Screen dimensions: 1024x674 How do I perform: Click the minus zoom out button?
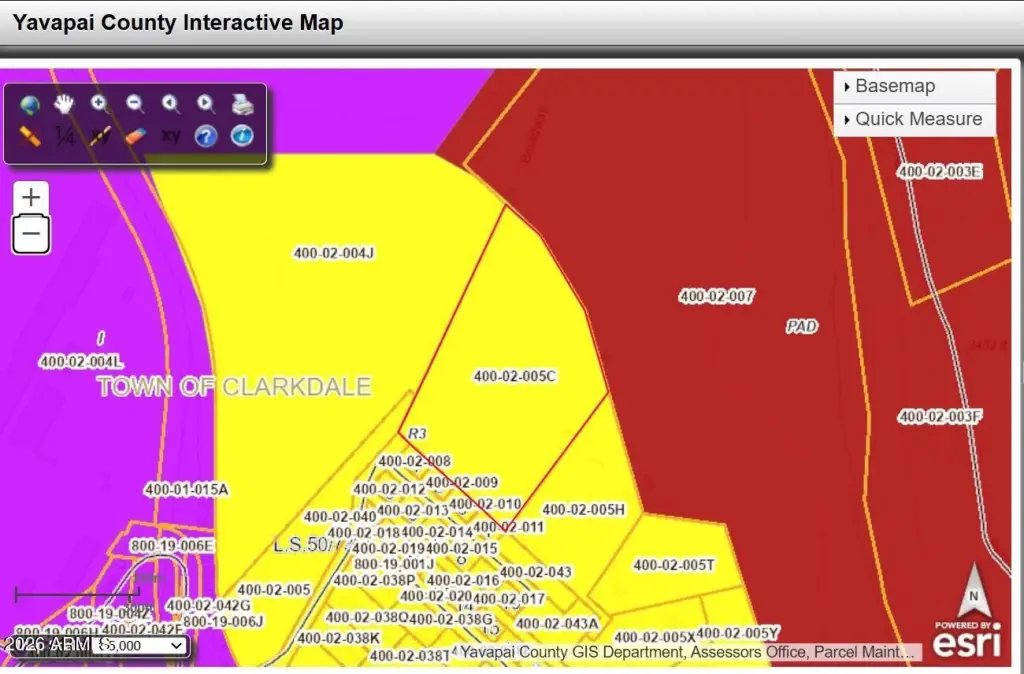tap(31, 234)
